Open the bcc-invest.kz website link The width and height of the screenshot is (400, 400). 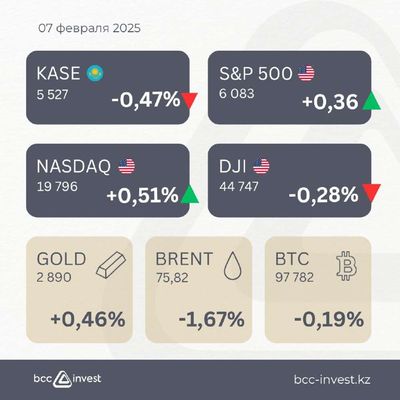click(332, 380)
